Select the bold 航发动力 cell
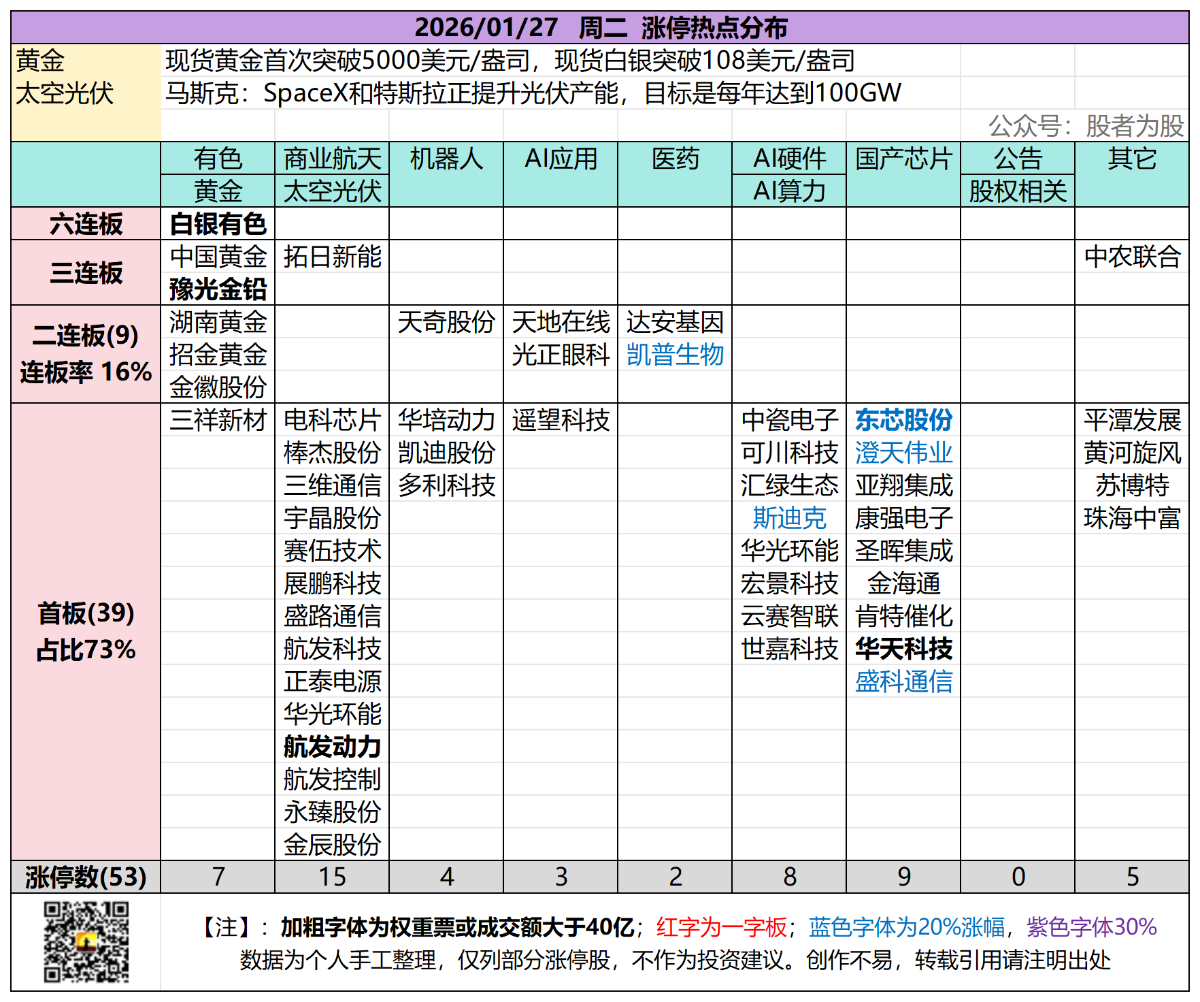This screenshot has width=1200, height=1002. [x=332, y=747]
